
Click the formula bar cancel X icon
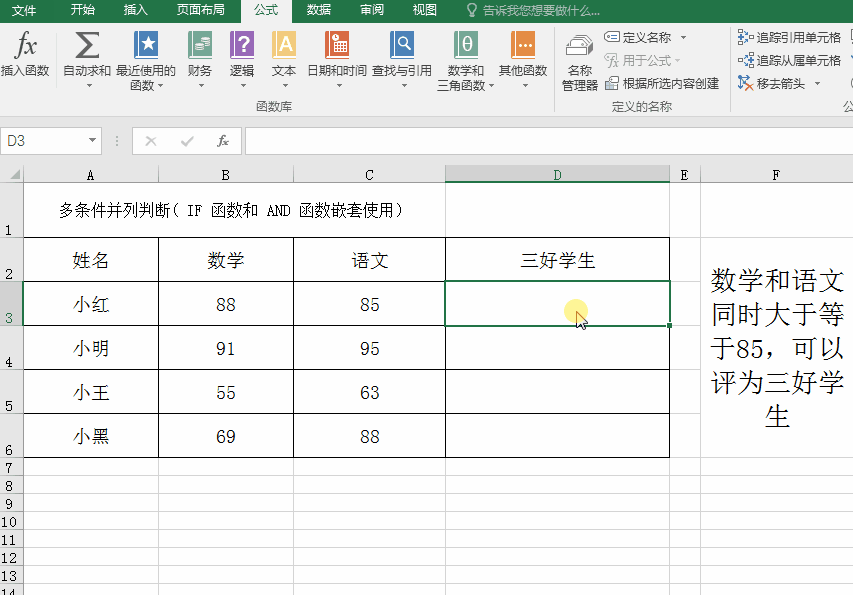pyautogui.click(x=151, y=141)
